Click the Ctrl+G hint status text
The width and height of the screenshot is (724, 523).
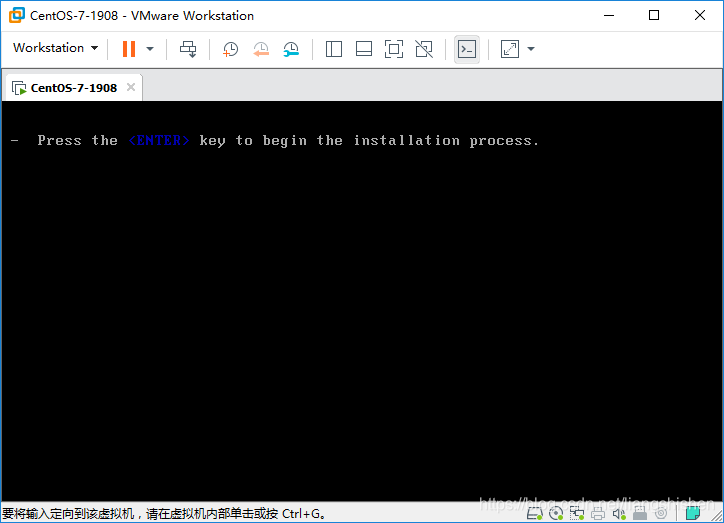coord(163,513)
